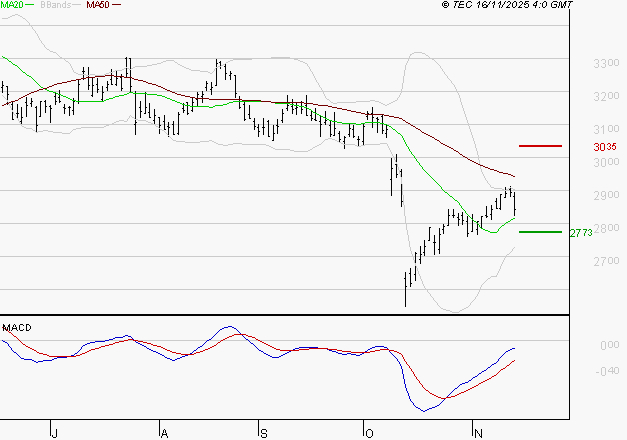Viewport: 627px width, 440px height.
Task: Click the BBands legend label
Action: tap(55, 4)
